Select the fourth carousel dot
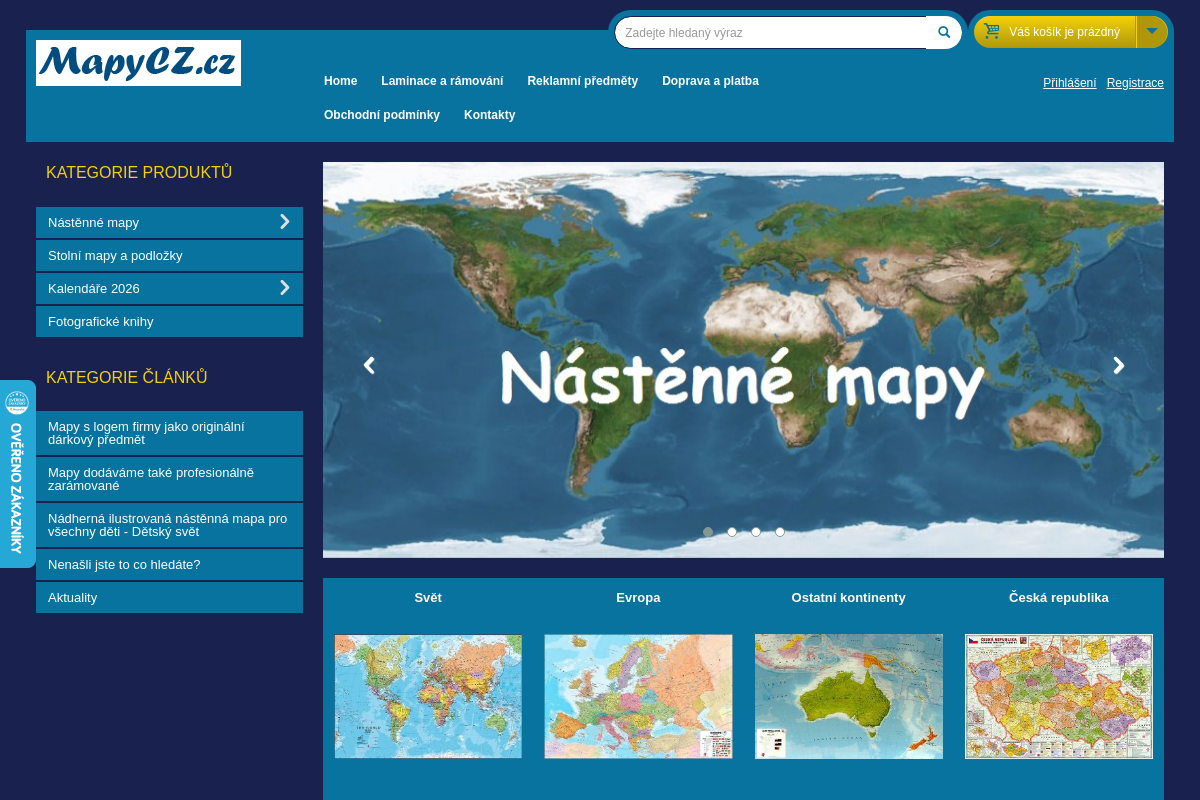Image resolution: width=1200 pixels, height=800 pixels. pyautogui.click(x=780, y=532)
